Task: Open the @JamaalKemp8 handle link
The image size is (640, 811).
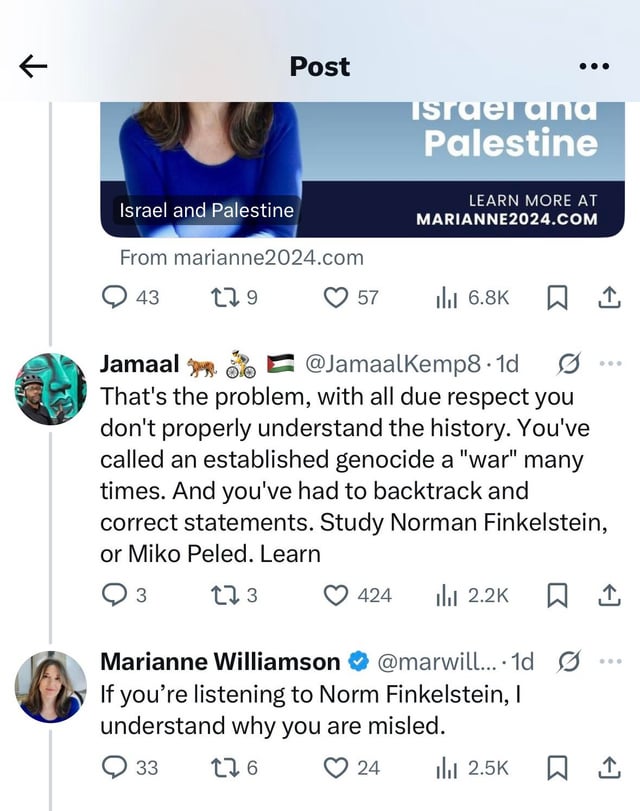Action: [393, 364]
